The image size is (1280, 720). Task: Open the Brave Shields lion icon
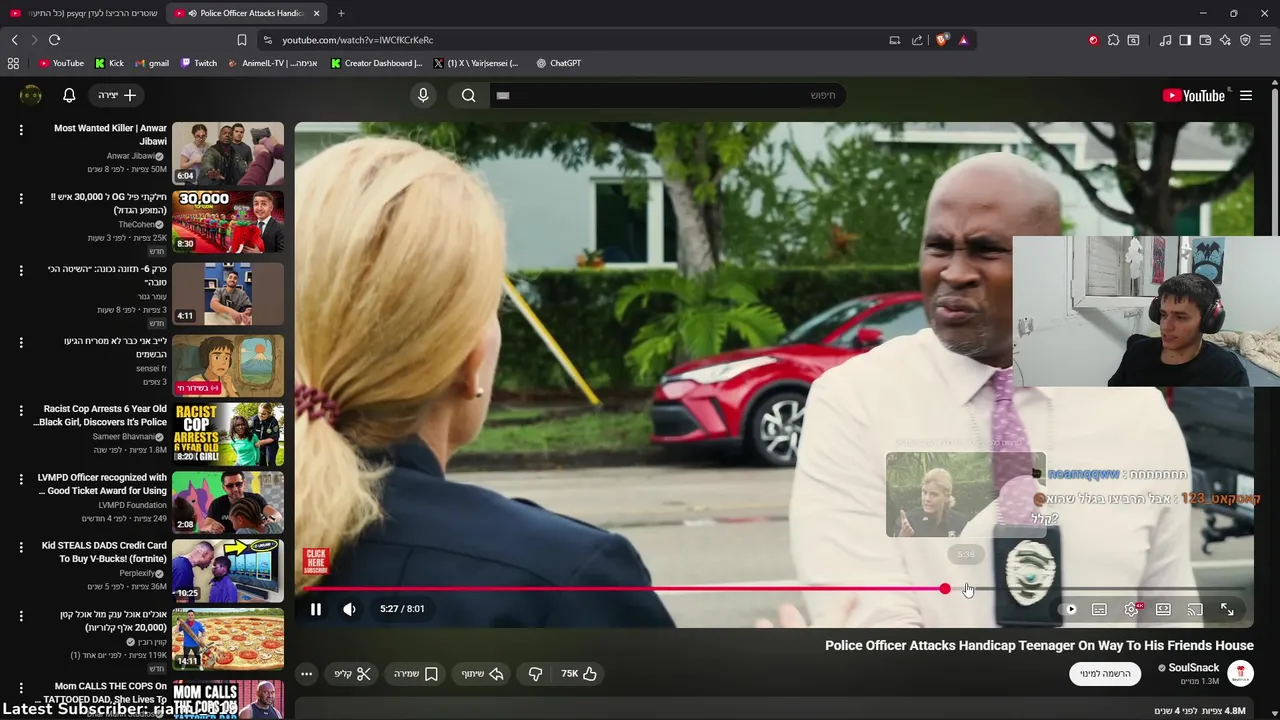(x=942, y=40)
